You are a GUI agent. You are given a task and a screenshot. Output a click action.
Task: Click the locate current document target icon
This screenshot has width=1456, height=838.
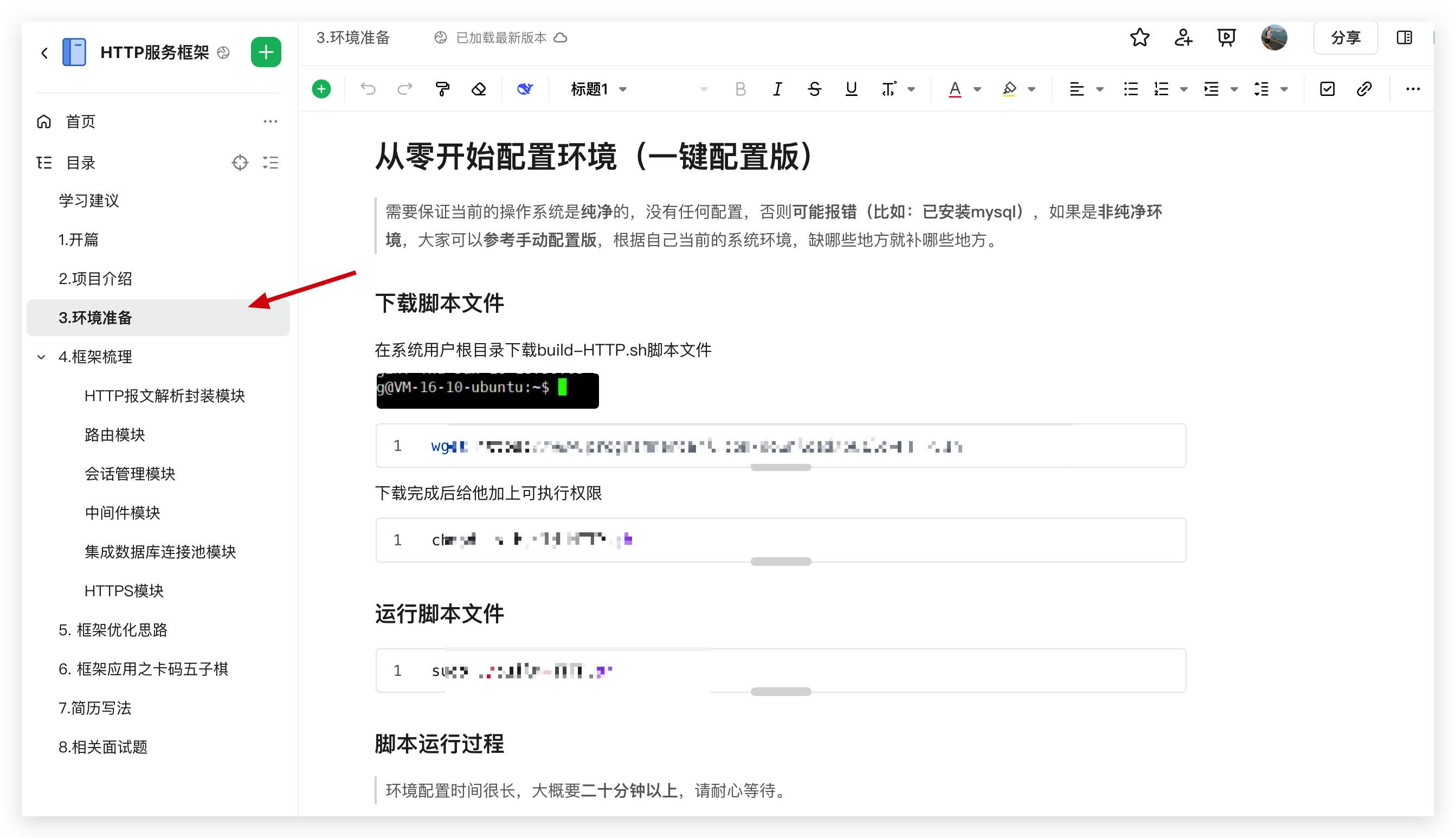coord(240,163)
